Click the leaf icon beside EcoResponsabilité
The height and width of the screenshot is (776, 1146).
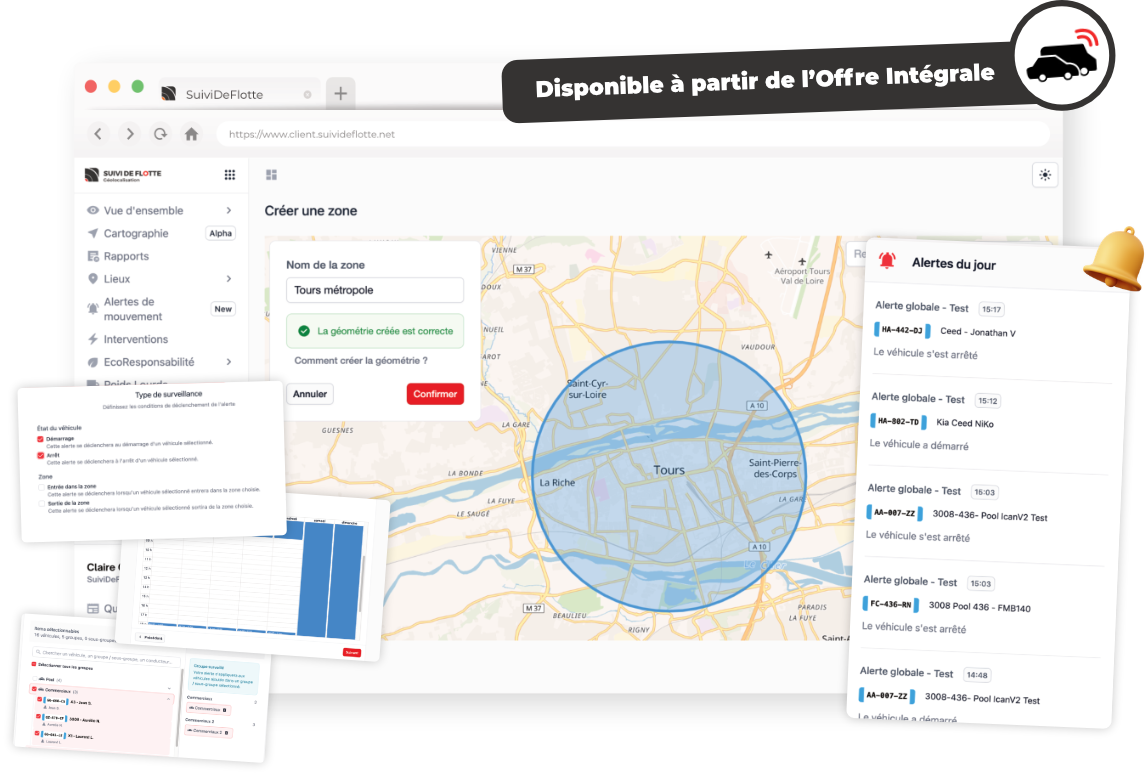click(93, 362)
